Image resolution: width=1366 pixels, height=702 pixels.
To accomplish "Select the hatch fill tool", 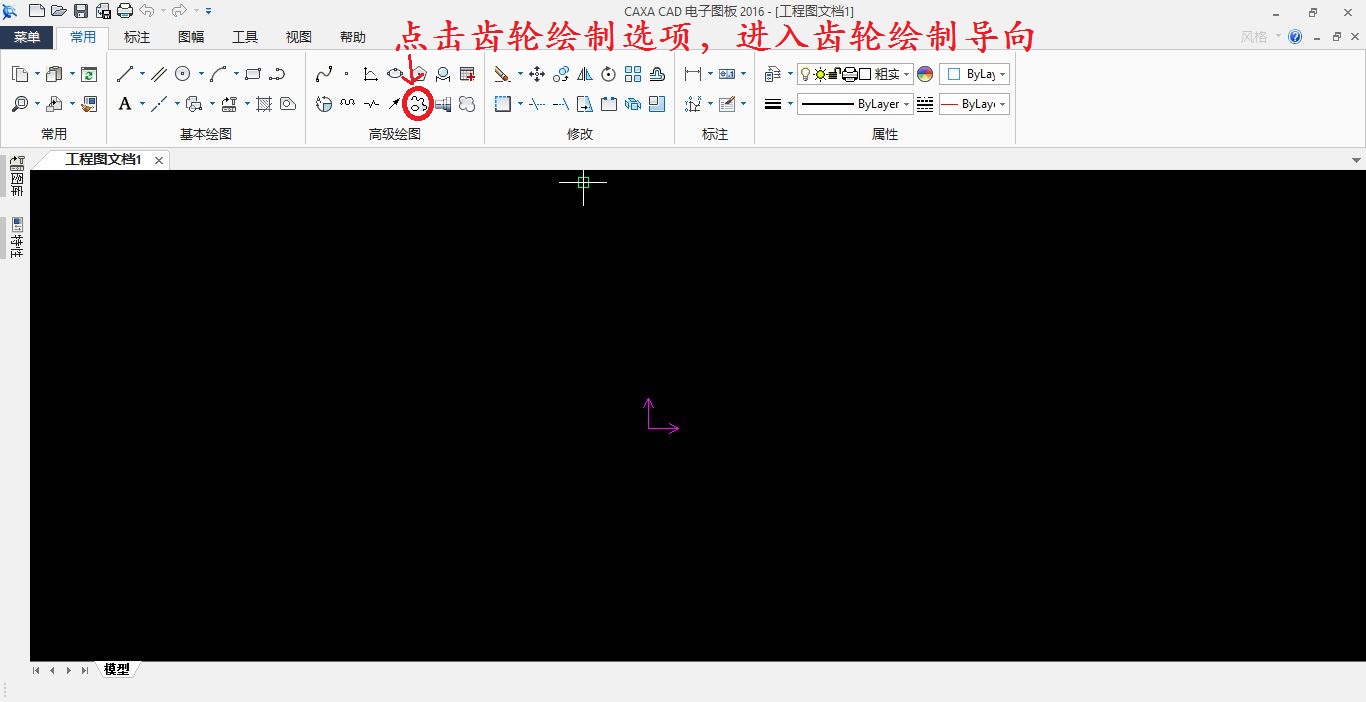I will [264, 103].
